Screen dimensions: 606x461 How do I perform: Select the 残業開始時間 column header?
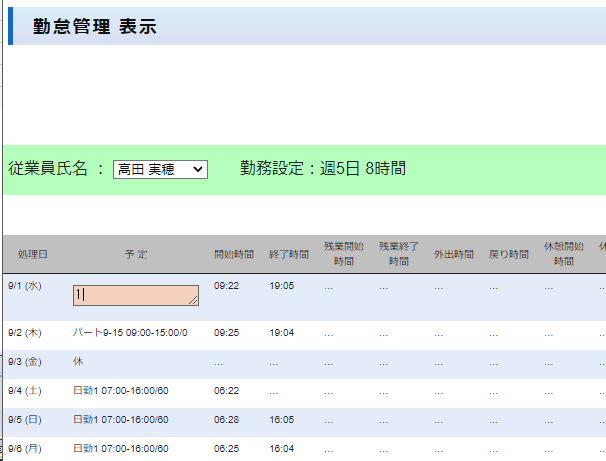coord(344,254)
